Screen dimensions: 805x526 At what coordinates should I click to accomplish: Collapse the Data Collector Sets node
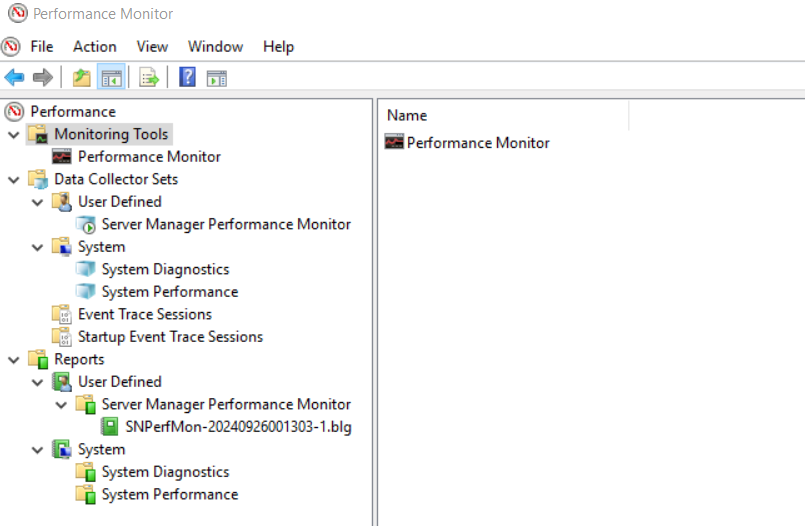point(14,180)
